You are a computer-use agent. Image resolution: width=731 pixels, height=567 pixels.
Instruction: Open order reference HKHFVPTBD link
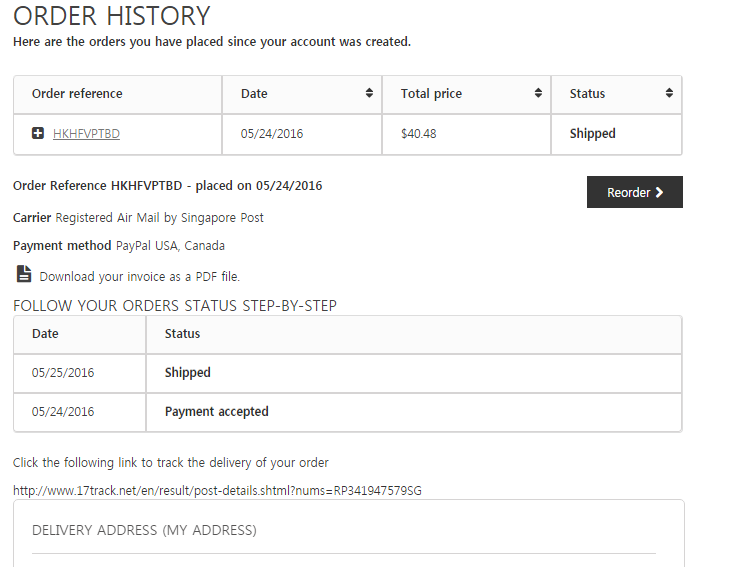pyautogui.click(x=86, y=134)
